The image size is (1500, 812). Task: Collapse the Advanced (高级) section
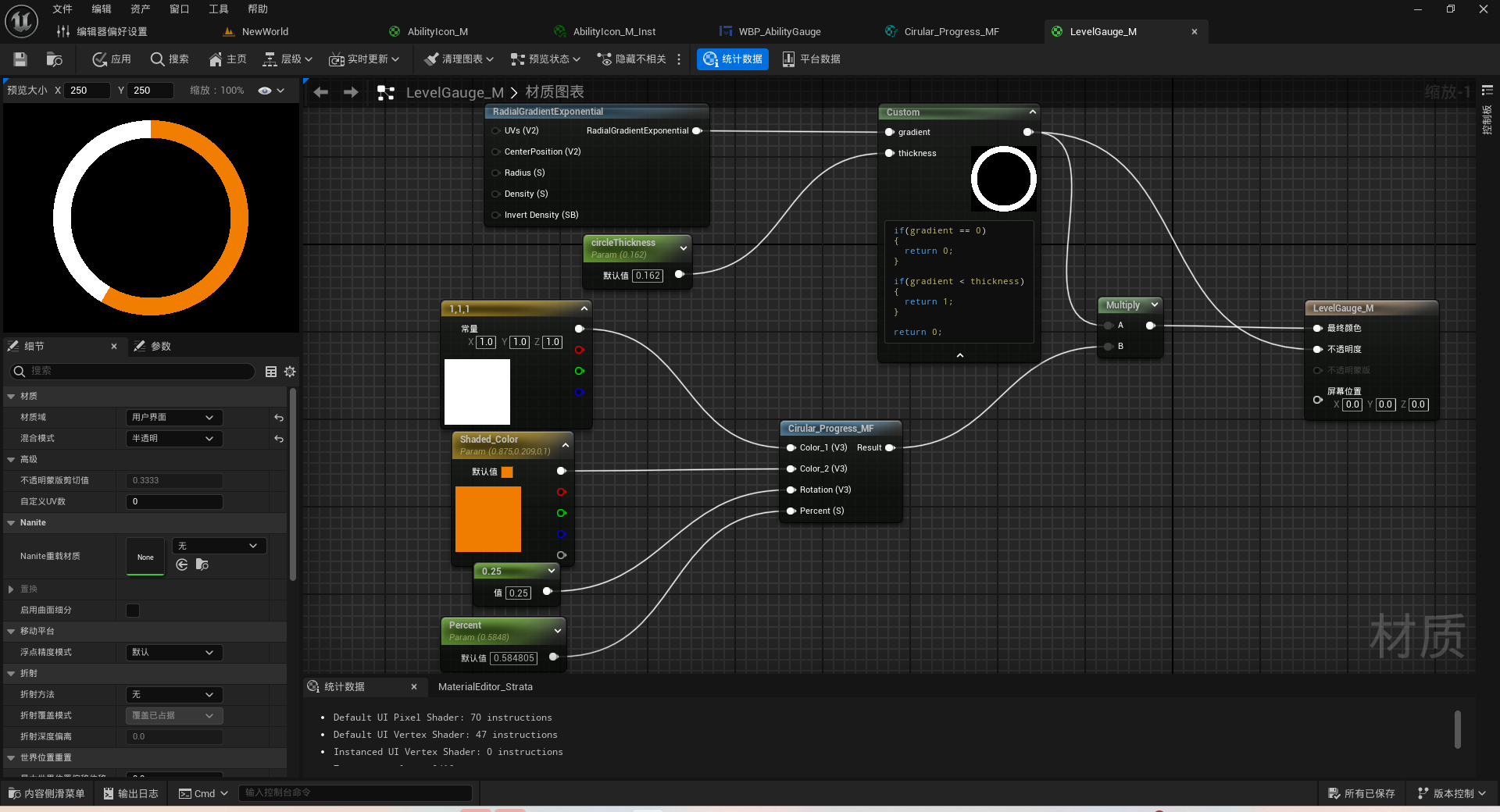tap(11, 460)
